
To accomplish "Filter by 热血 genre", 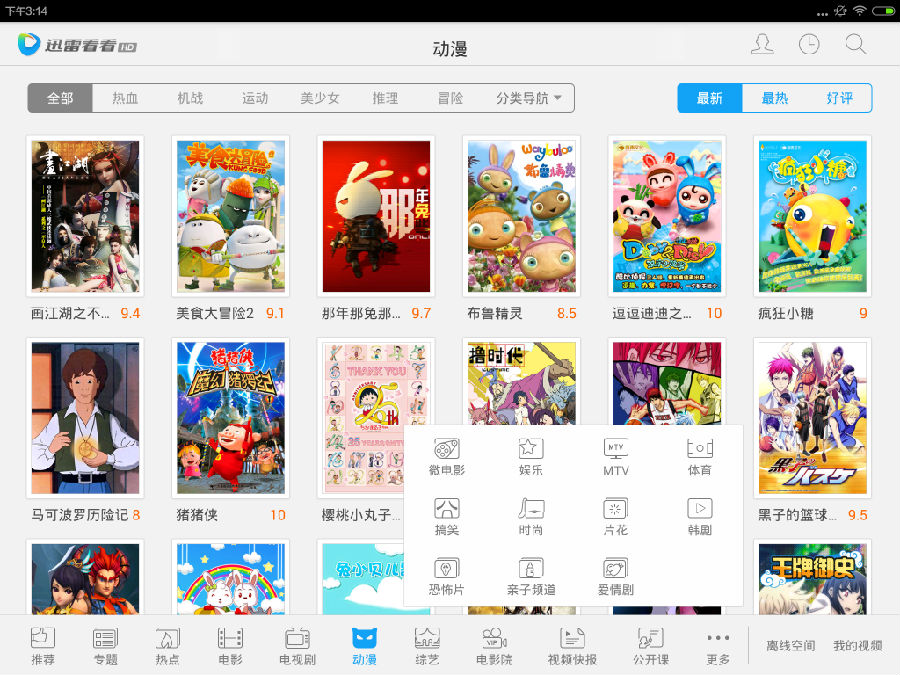I will click(x=125, y=98).
